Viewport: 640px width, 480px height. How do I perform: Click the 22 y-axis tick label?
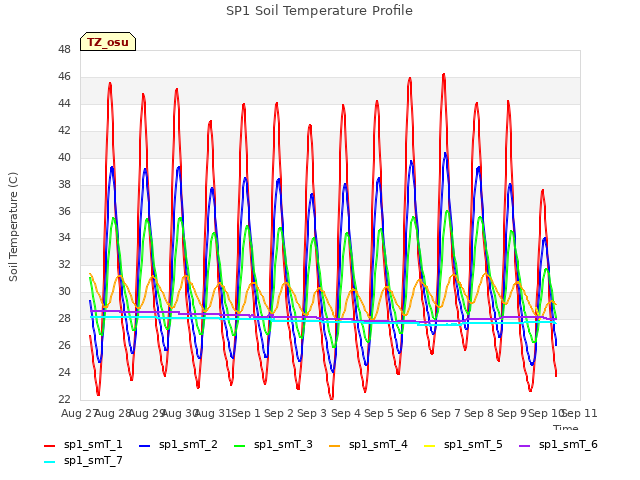point(64,400)
